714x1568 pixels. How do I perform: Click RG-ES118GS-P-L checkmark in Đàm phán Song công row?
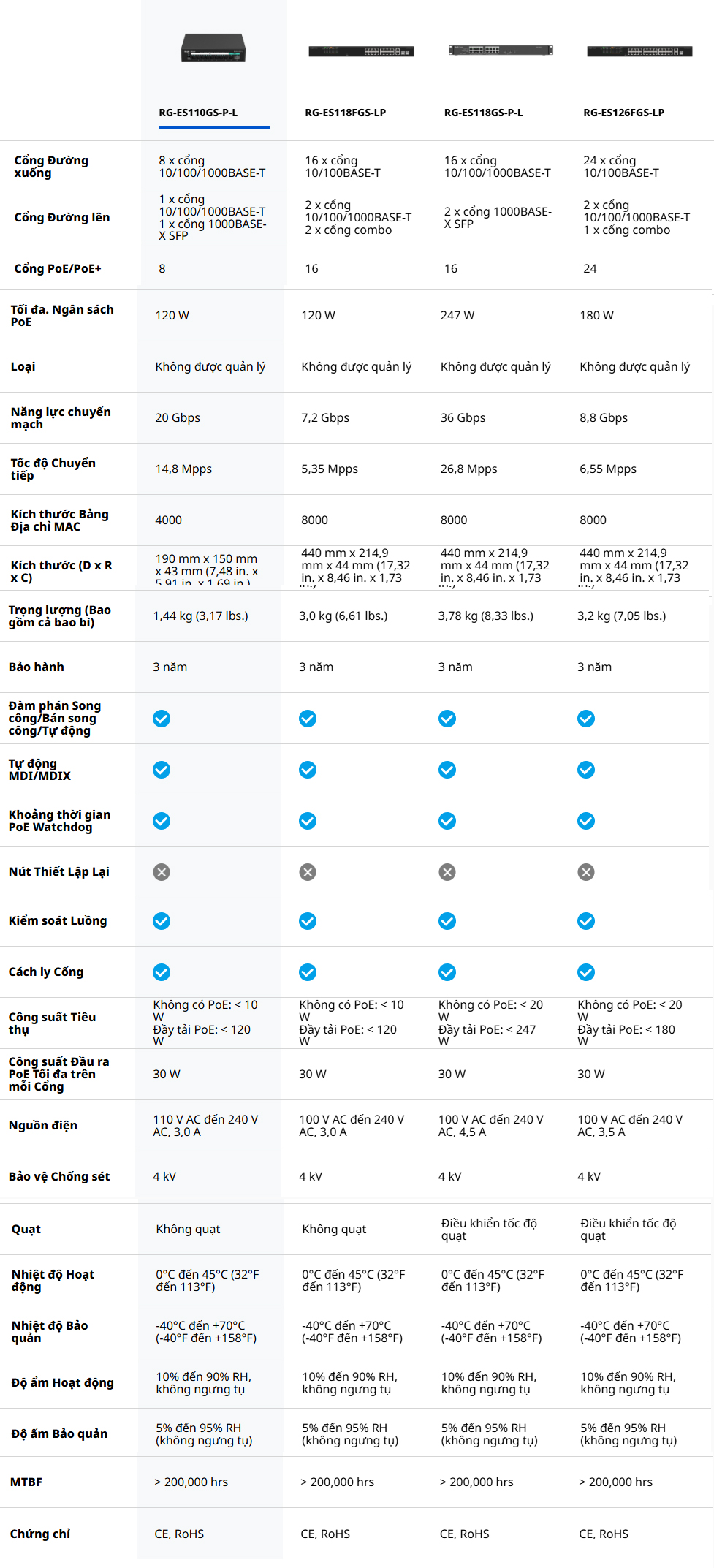(x=447, y=719)
